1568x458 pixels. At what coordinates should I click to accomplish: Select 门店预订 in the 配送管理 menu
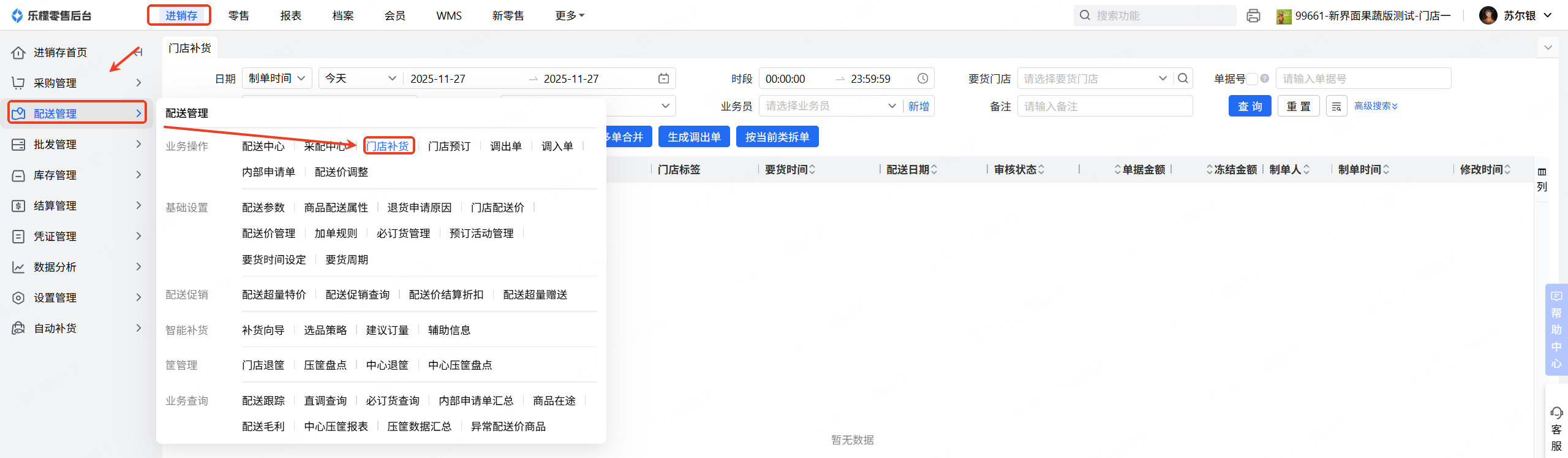point(449,146)
